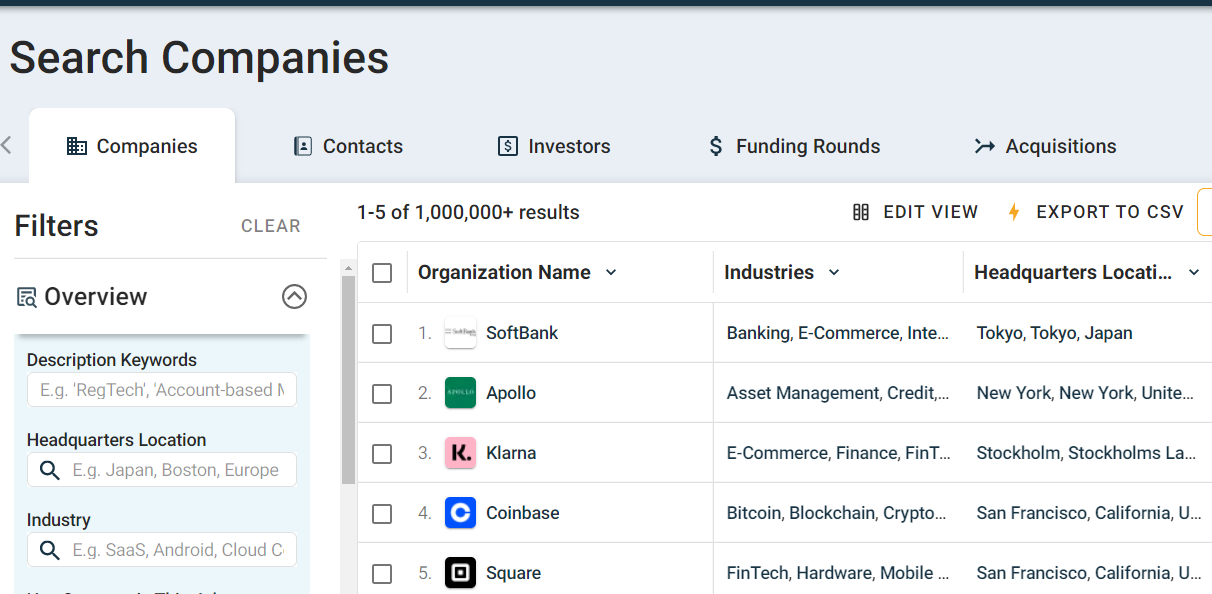Open the Funding Rounds tab
Screen dimensions: 1212x594
click(x=794, y=146)
